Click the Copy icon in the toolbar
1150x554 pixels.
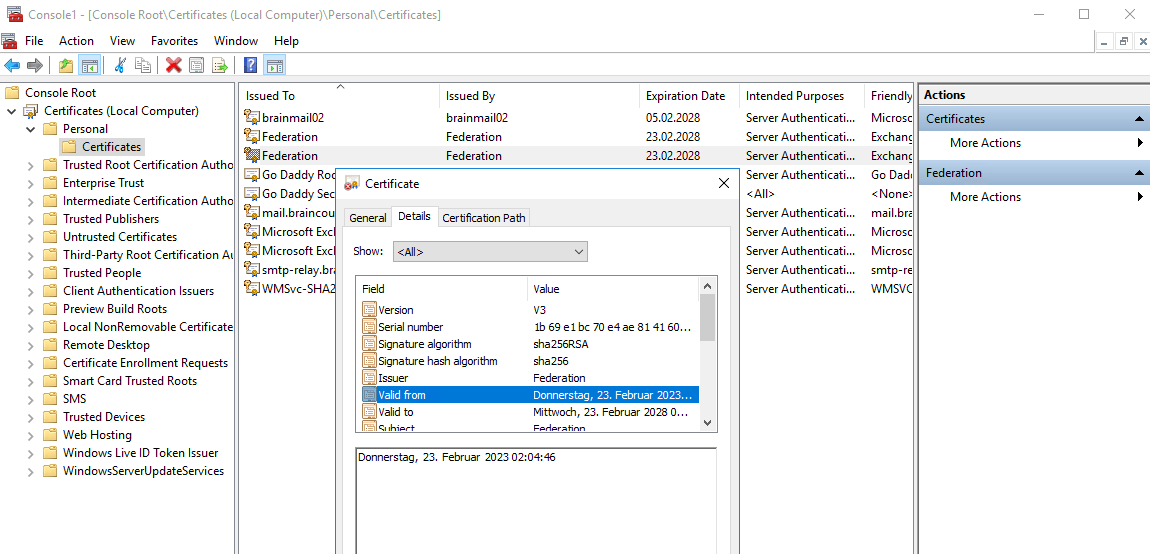point(143,65)
